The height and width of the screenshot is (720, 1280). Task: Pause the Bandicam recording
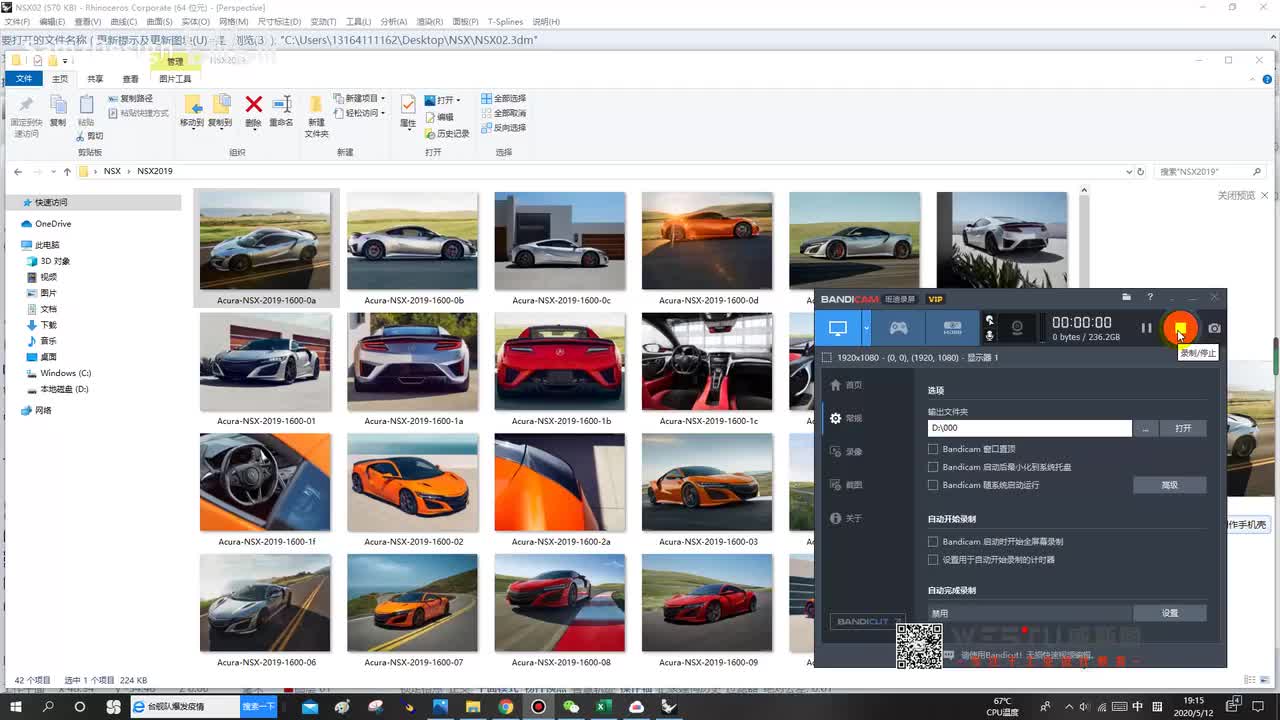(1146, 328)
